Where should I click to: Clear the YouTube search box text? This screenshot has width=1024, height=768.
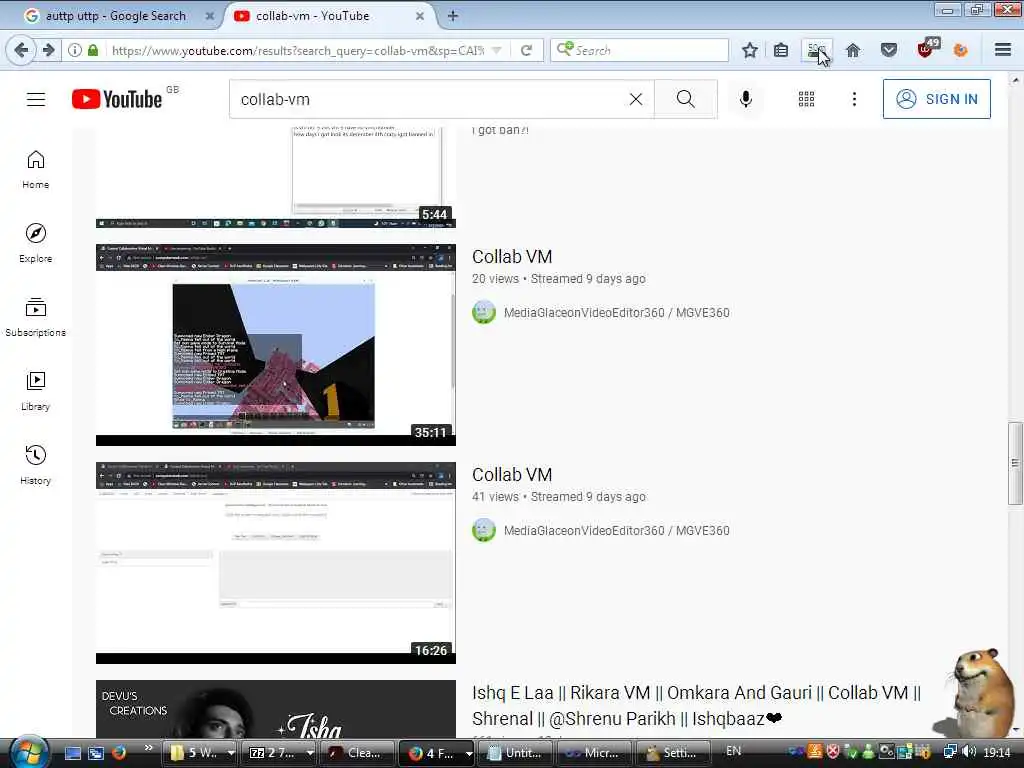(635, 99)
